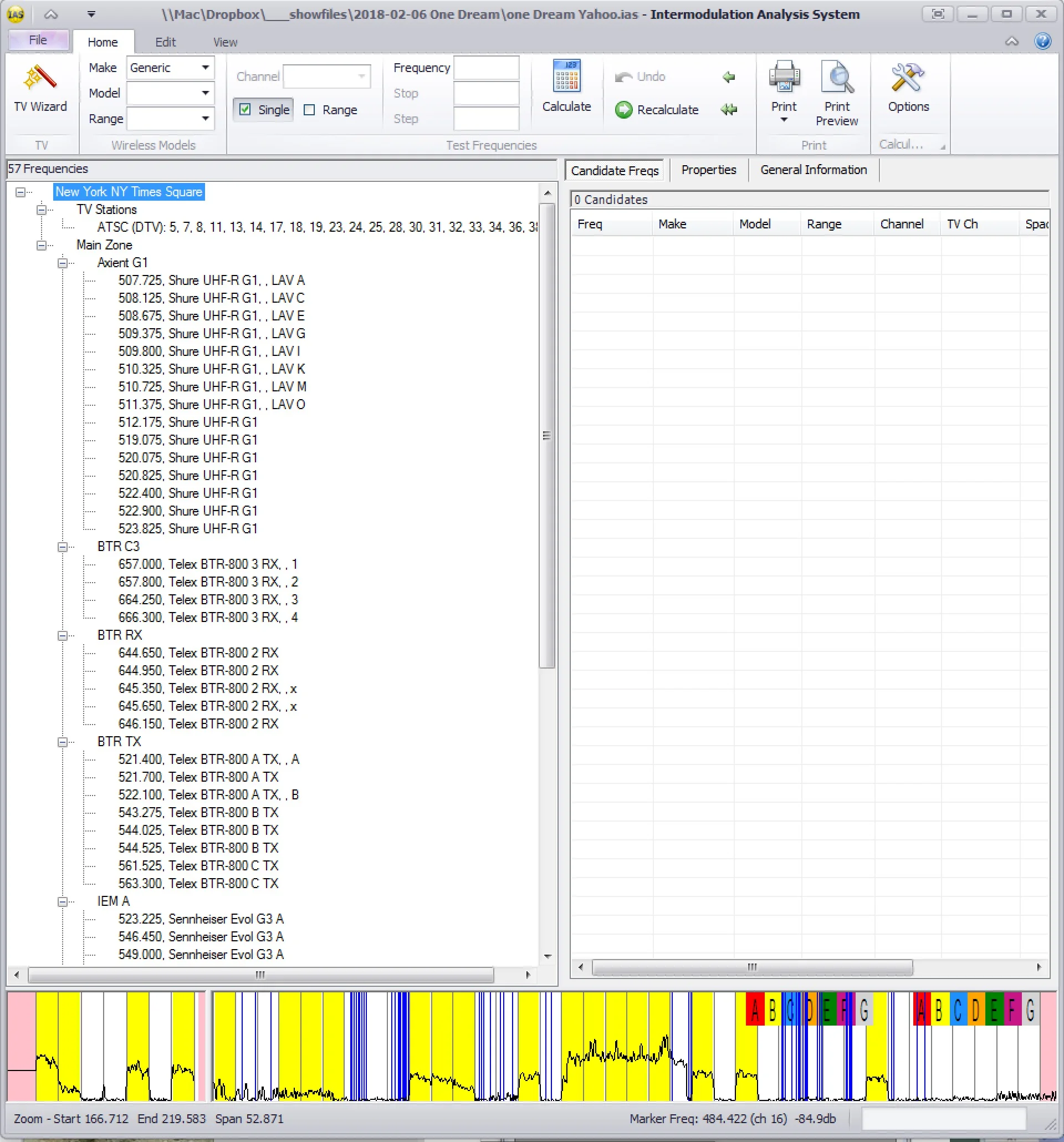Switch to the Home ribbon tab
Viewport: 1064px width, 1142px height.
pyautogui.click(x=103, y=42)
